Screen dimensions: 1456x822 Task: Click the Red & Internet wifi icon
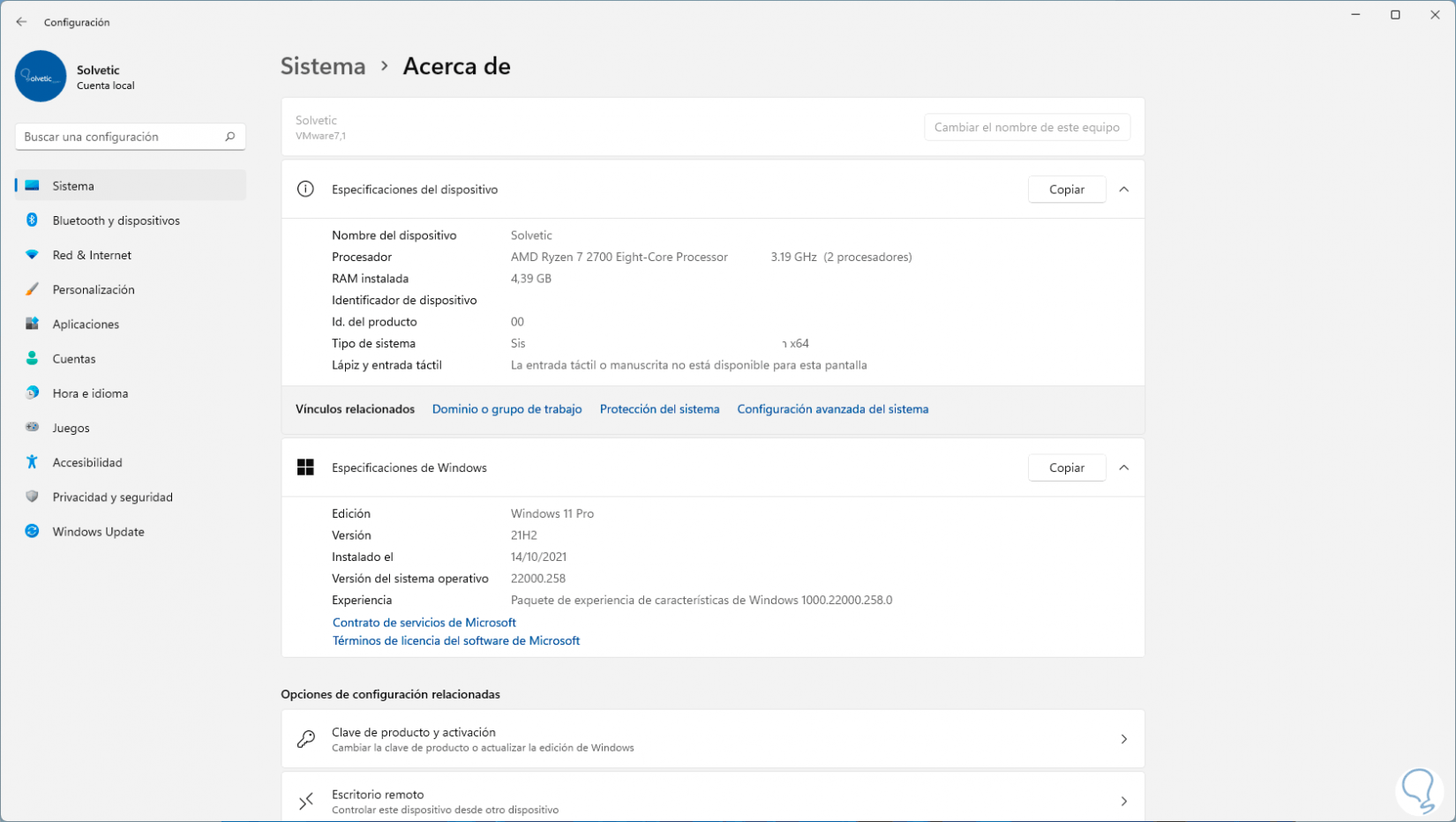(32, 255)
